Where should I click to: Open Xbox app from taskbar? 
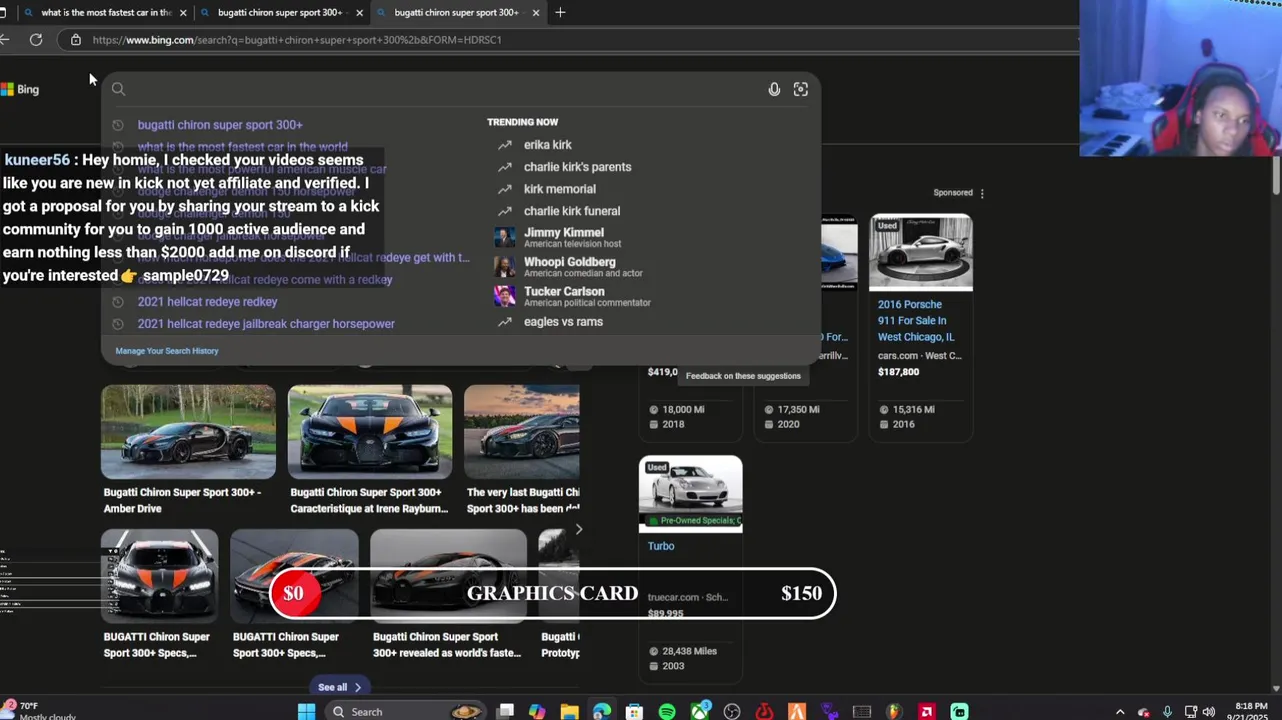[700, 712]
